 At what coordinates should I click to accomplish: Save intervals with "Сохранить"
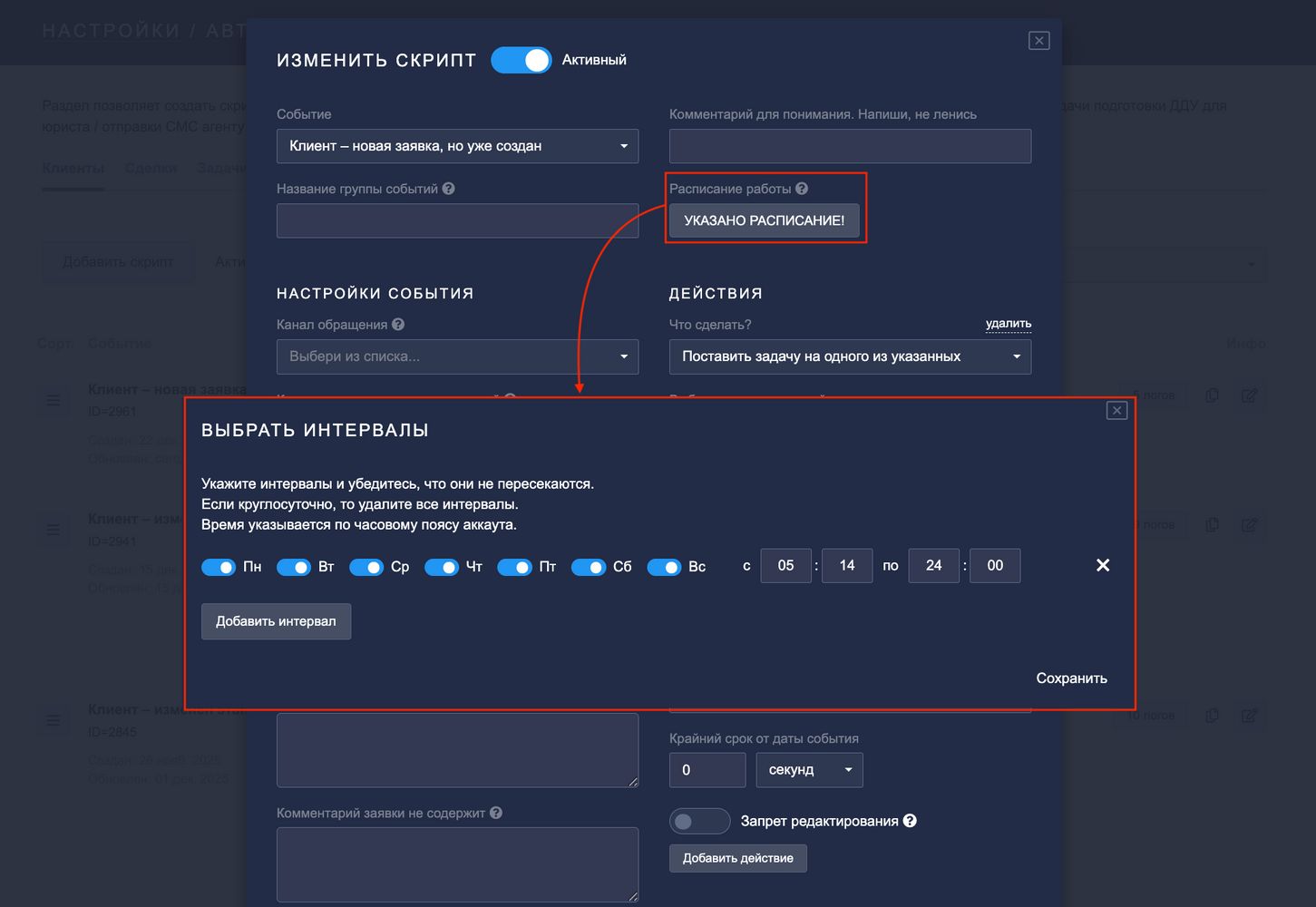[x=1071, y=678]
